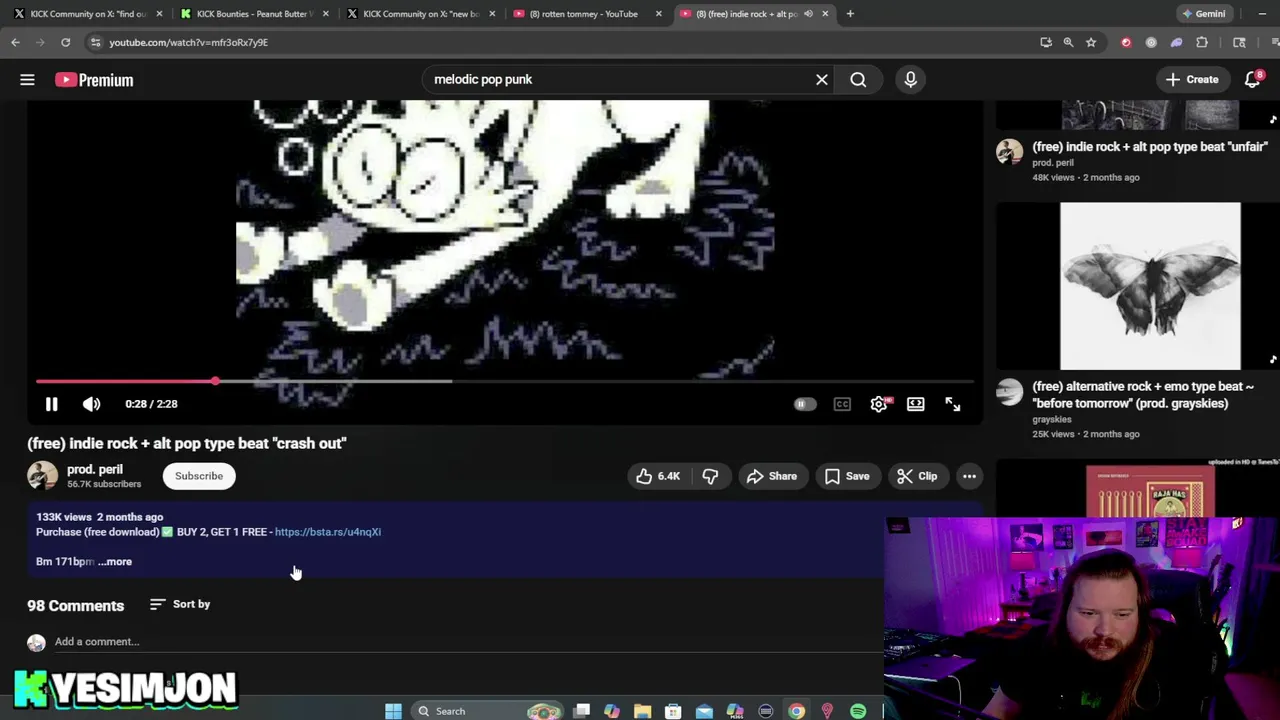Open Spotify from taskbar

(x=857, y=711)
